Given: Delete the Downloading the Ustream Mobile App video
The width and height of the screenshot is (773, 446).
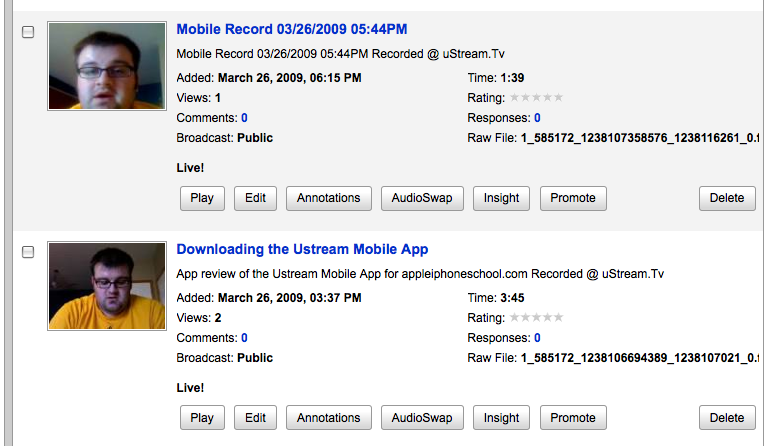Looking at the screenshot, I should [727, 418].
